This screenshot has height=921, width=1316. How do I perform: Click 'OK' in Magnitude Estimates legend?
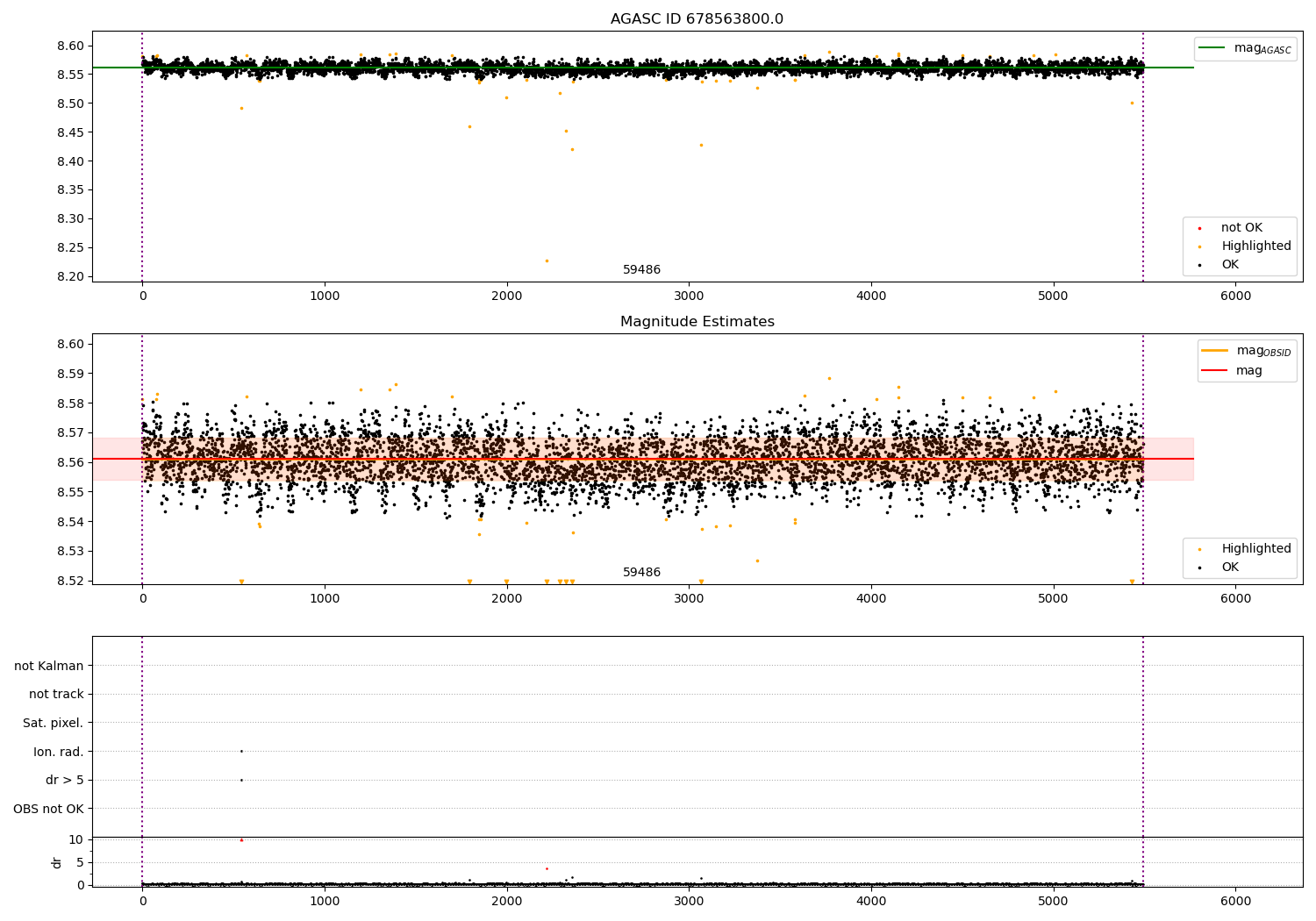[x=1230, y=568]
